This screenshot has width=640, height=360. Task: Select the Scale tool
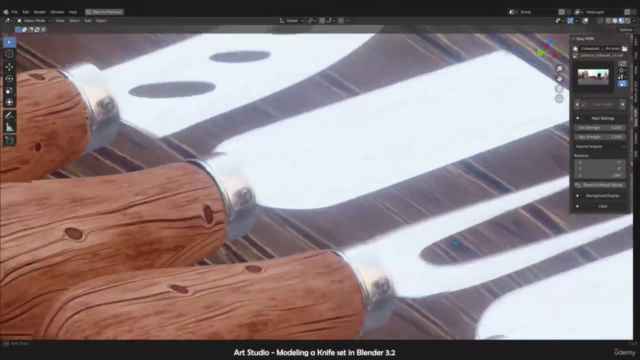pyautogui.click(x=9, y=90)
